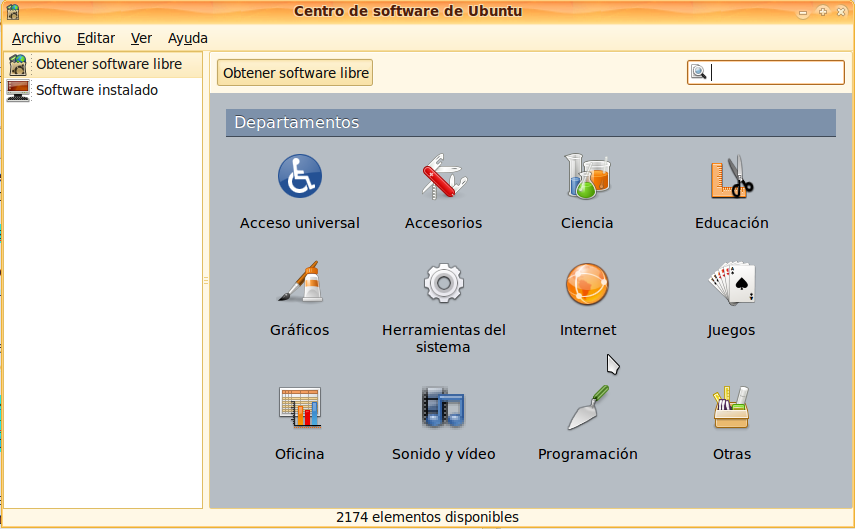Open the Ayuda menu
The width and height of the screenshot is (855, 529).
(x=188, y=38)
